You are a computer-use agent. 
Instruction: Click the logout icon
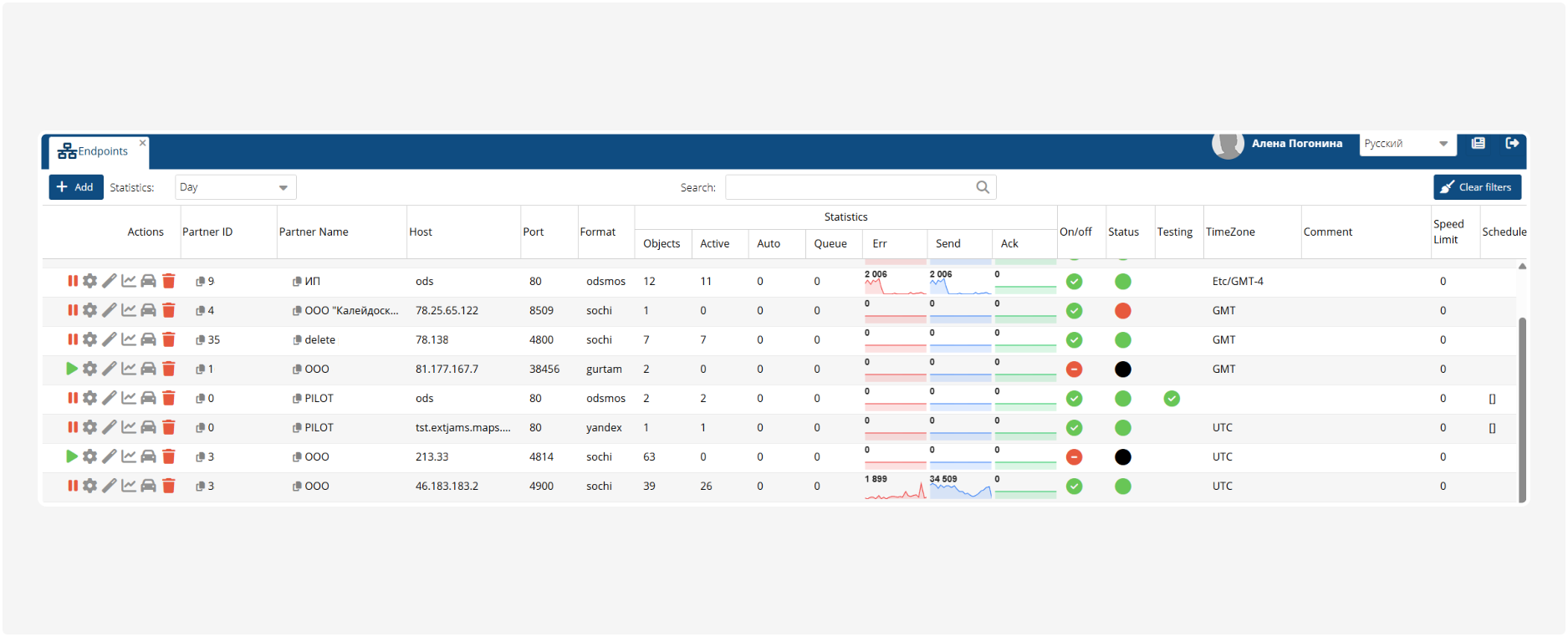1512,143
